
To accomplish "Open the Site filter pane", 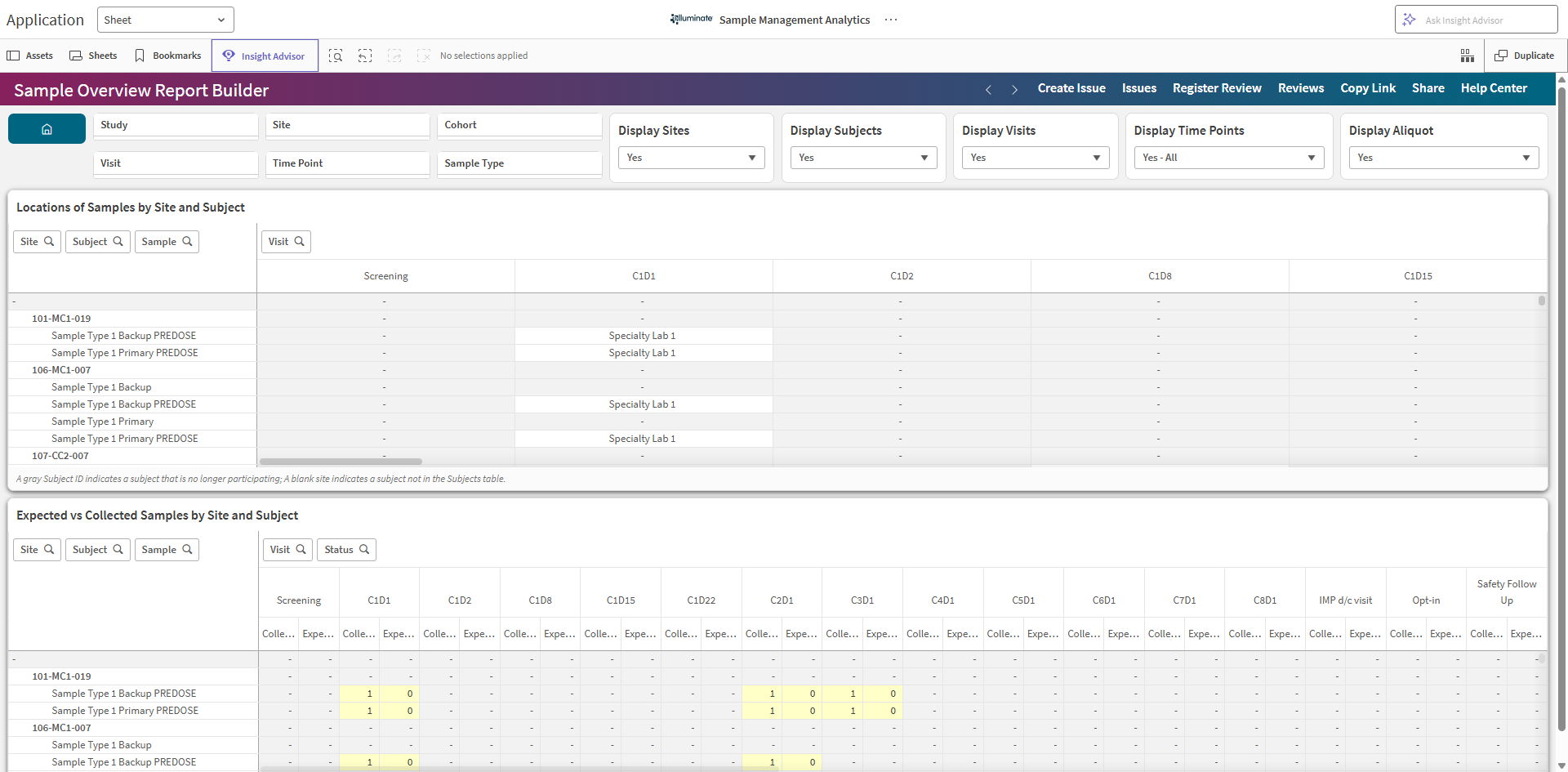I will pyautogui.click(x=348, y=125).
